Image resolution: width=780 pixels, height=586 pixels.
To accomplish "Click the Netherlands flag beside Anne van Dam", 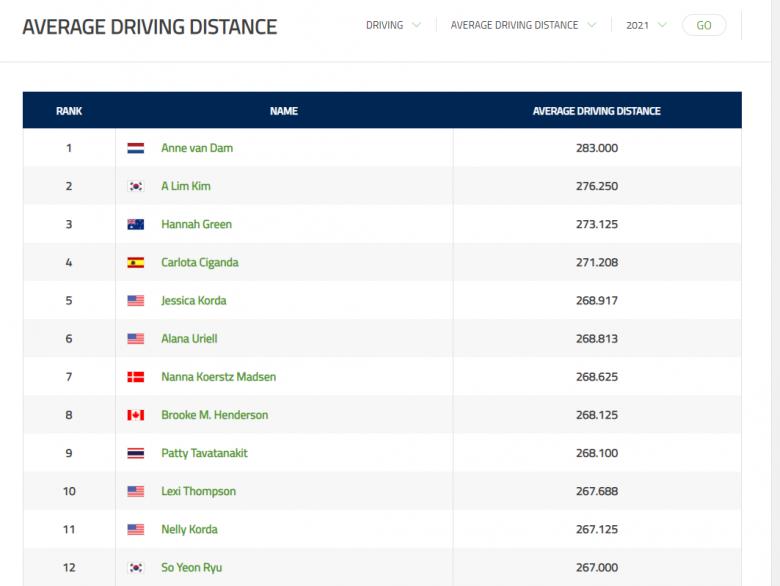I will 136,148.
